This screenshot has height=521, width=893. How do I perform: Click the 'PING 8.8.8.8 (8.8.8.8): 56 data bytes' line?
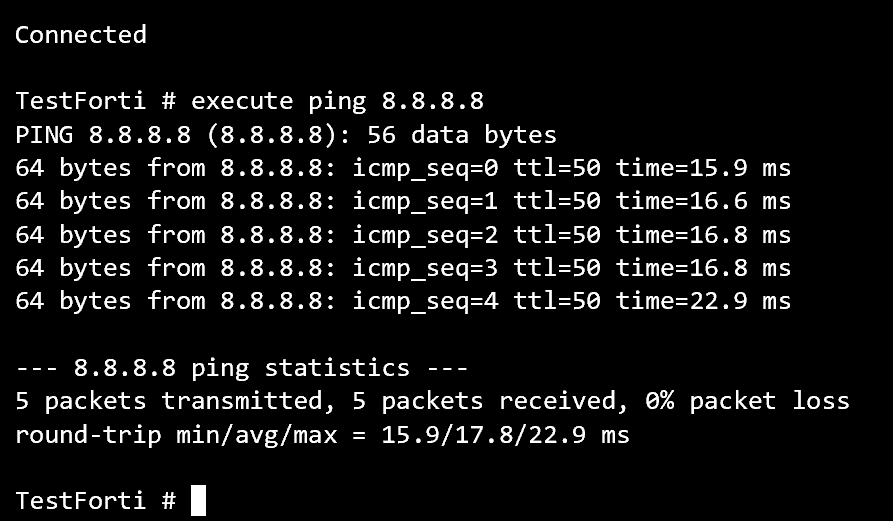[x=286, y=135]
